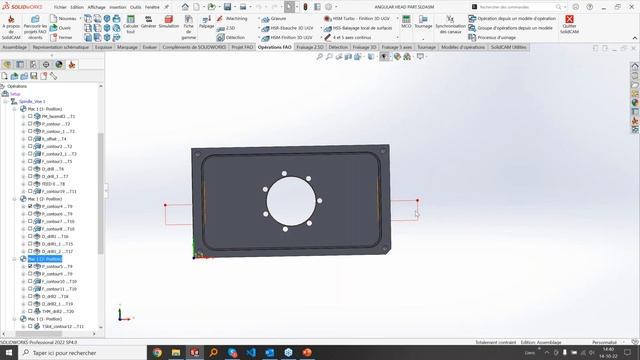This screenshot has height=360, width=640.
Task: Toggle checkbox for D_drill ...T6
Action: tap(30, 169)
